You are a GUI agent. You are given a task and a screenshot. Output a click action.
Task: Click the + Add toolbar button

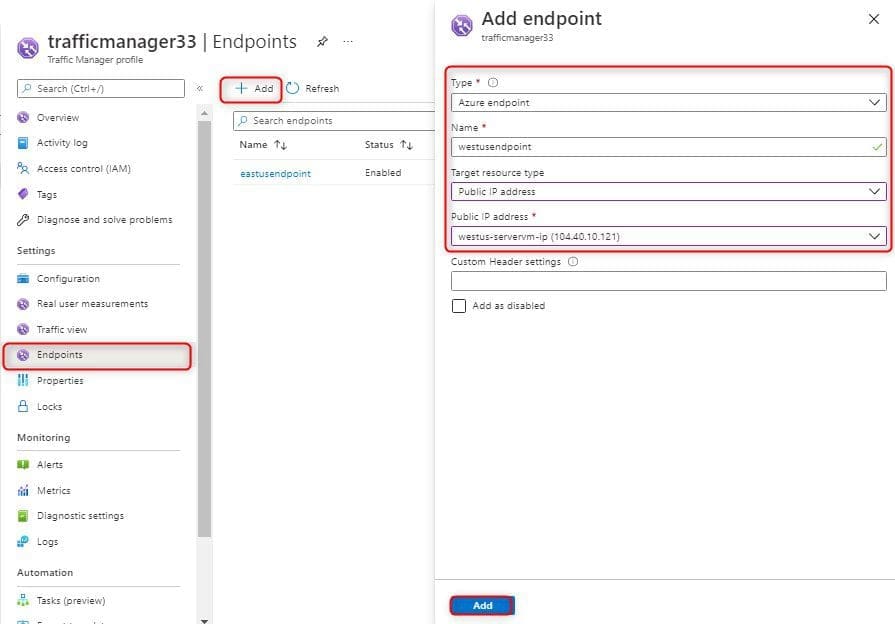pos(254,88)
